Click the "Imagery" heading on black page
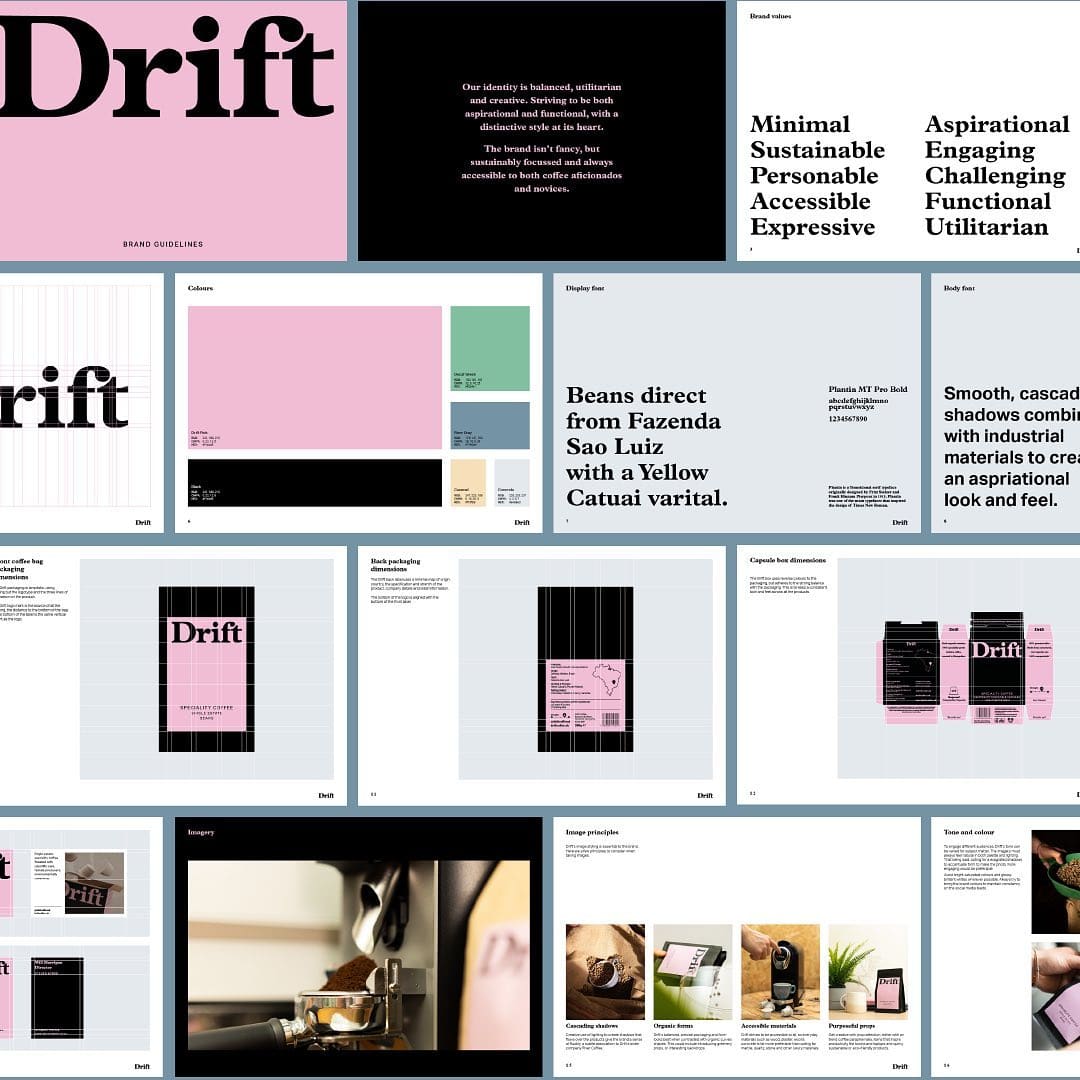The image size is (1080, 1080). (x=200, y=832)
